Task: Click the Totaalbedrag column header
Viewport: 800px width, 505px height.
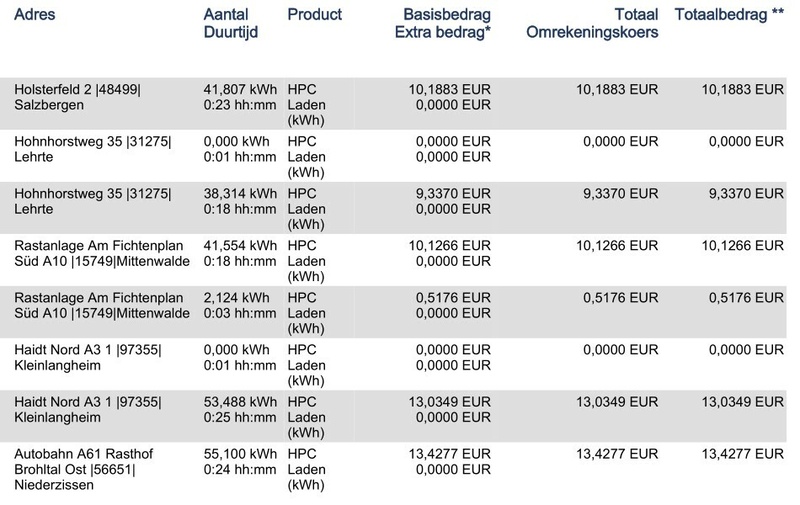Action: pyautogui.click(x=729, y=15)
